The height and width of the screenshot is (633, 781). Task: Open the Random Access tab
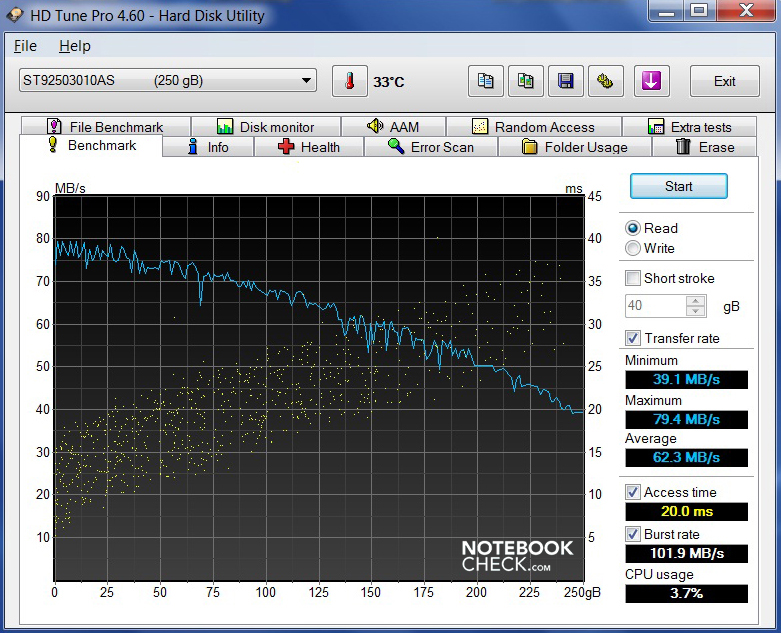533,127
